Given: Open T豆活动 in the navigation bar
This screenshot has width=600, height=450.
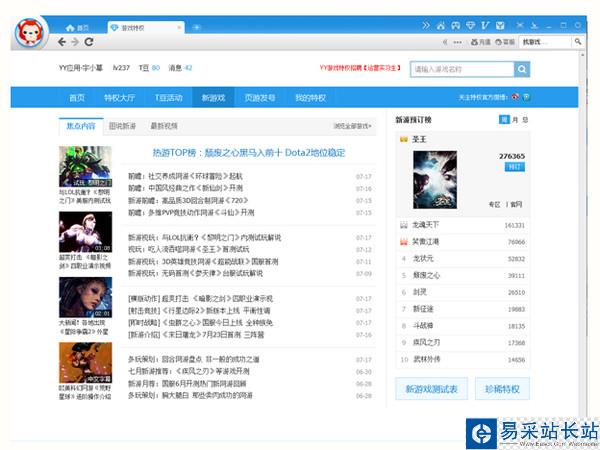Looking at the screenshot, I should pos(168,98).
